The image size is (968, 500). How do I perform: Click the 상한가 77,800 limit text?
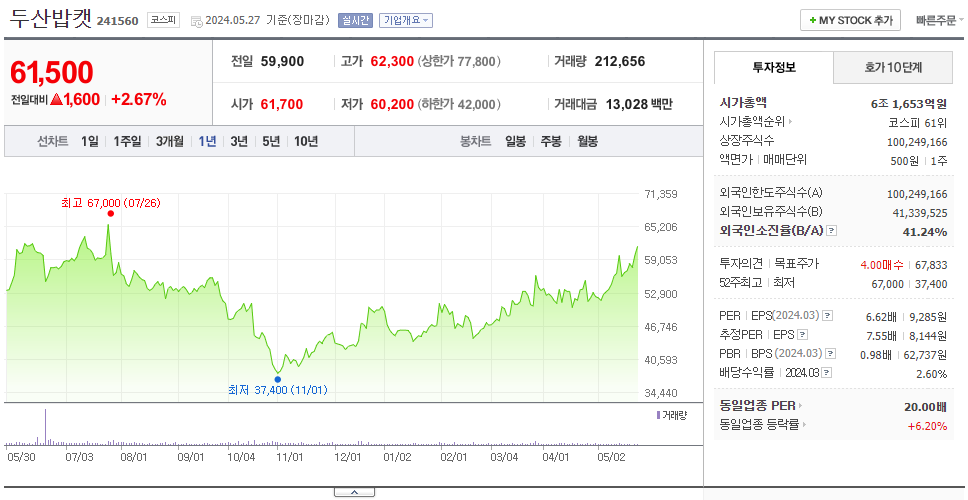click(459, 62)
